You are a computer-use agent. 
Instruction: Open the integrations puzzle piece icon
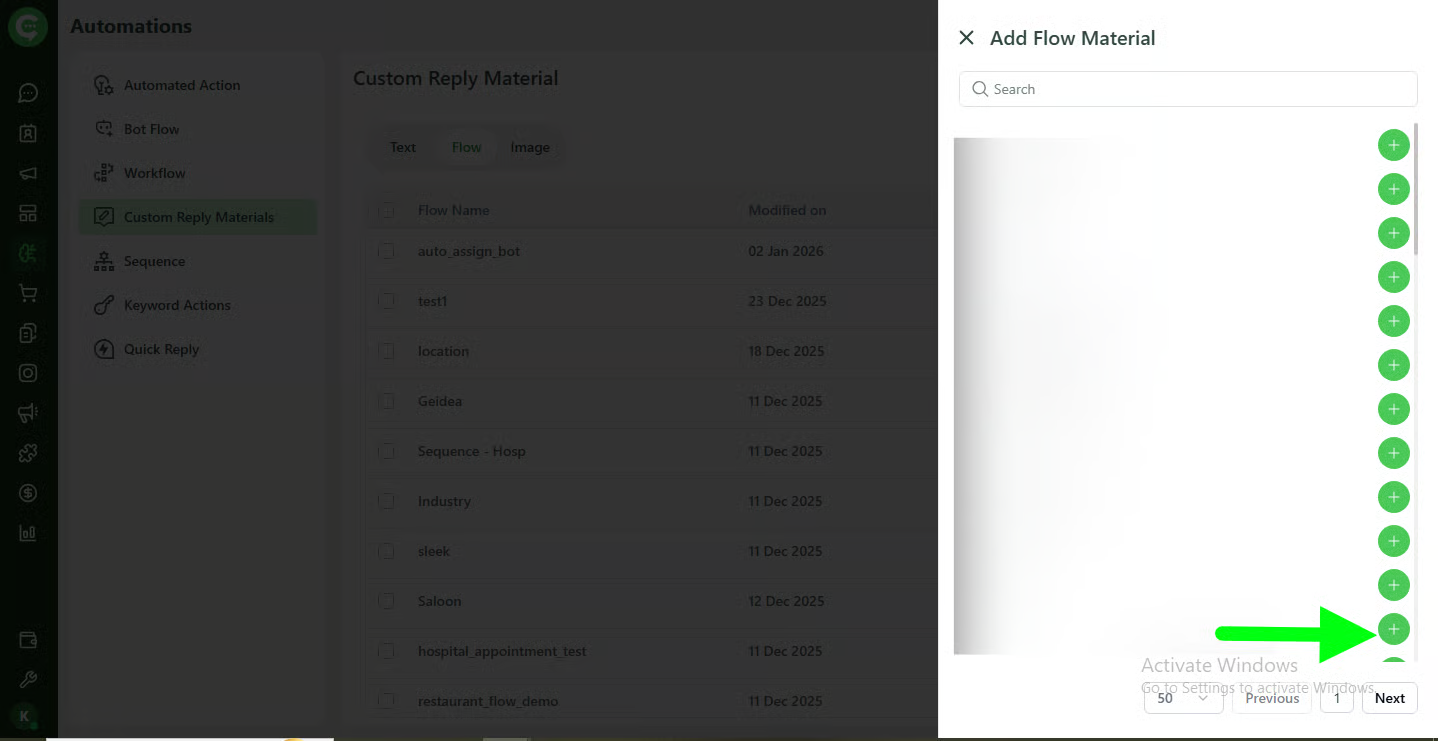pos(28,453)
